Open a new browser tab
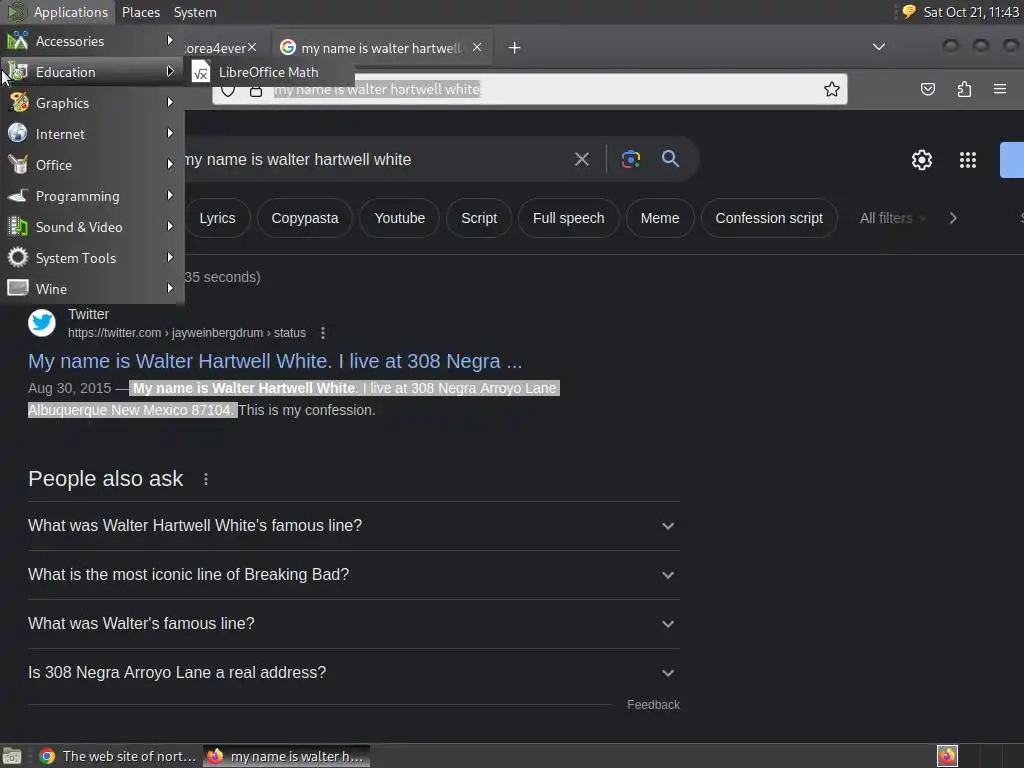 coord(514,48)
